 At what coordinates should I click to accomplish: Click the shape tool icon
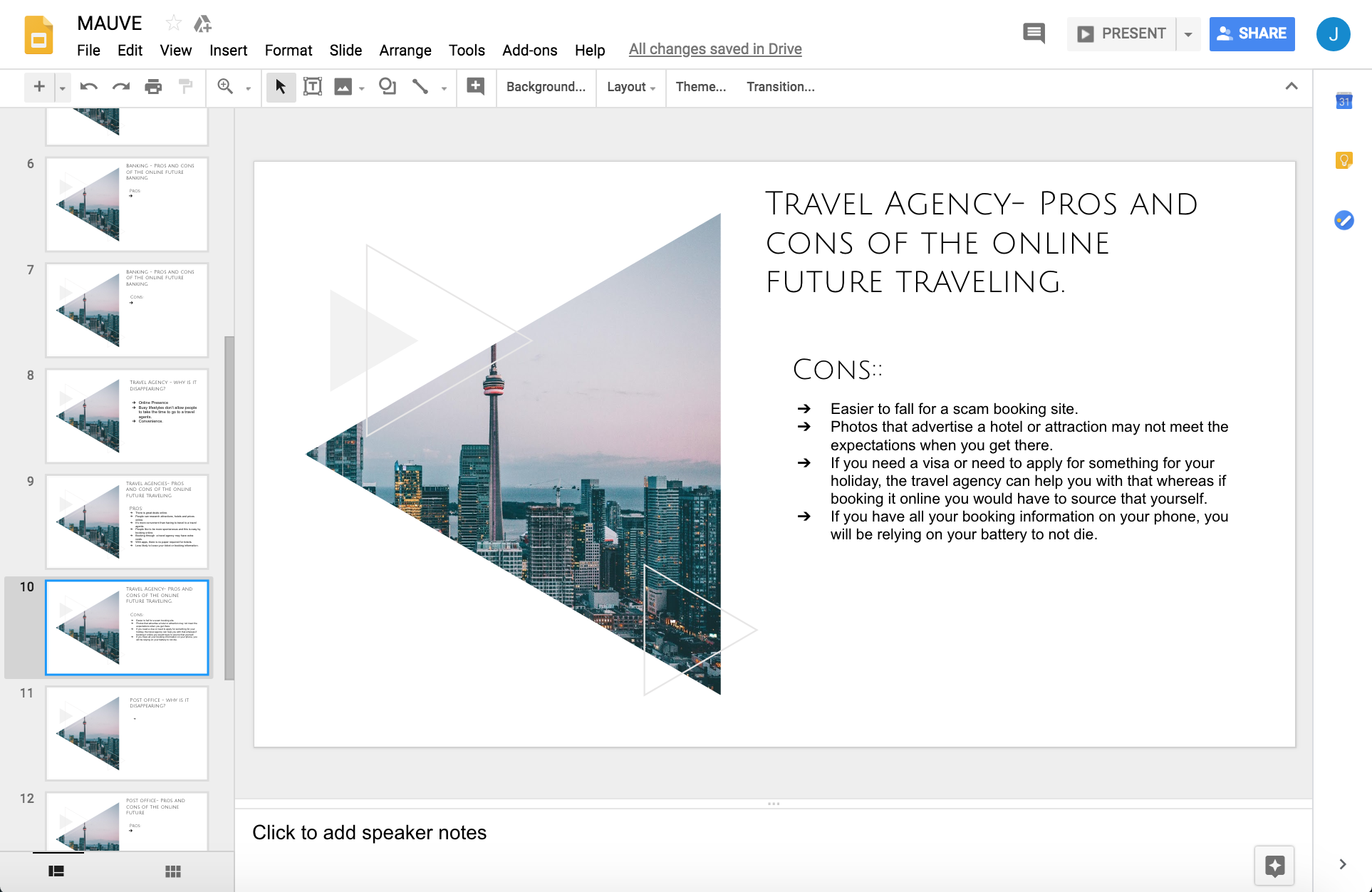[388, 87]
